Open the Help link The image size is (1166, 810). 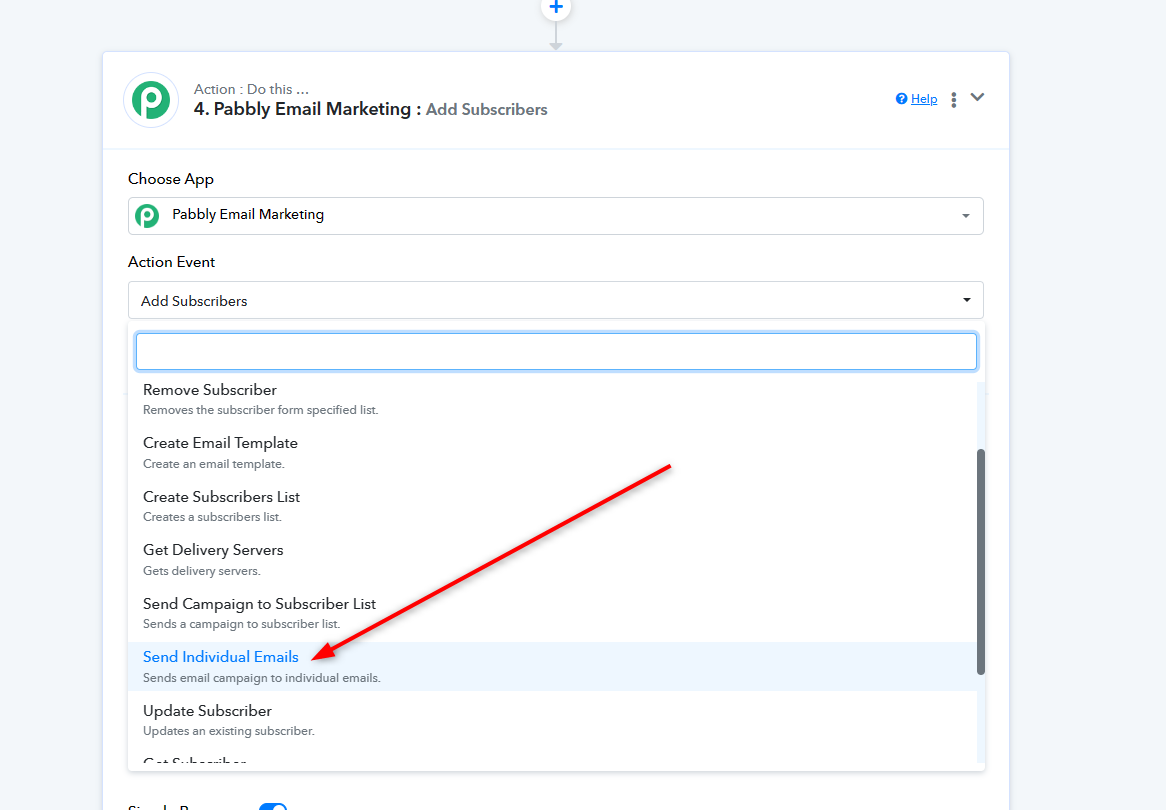coord(924,99)
